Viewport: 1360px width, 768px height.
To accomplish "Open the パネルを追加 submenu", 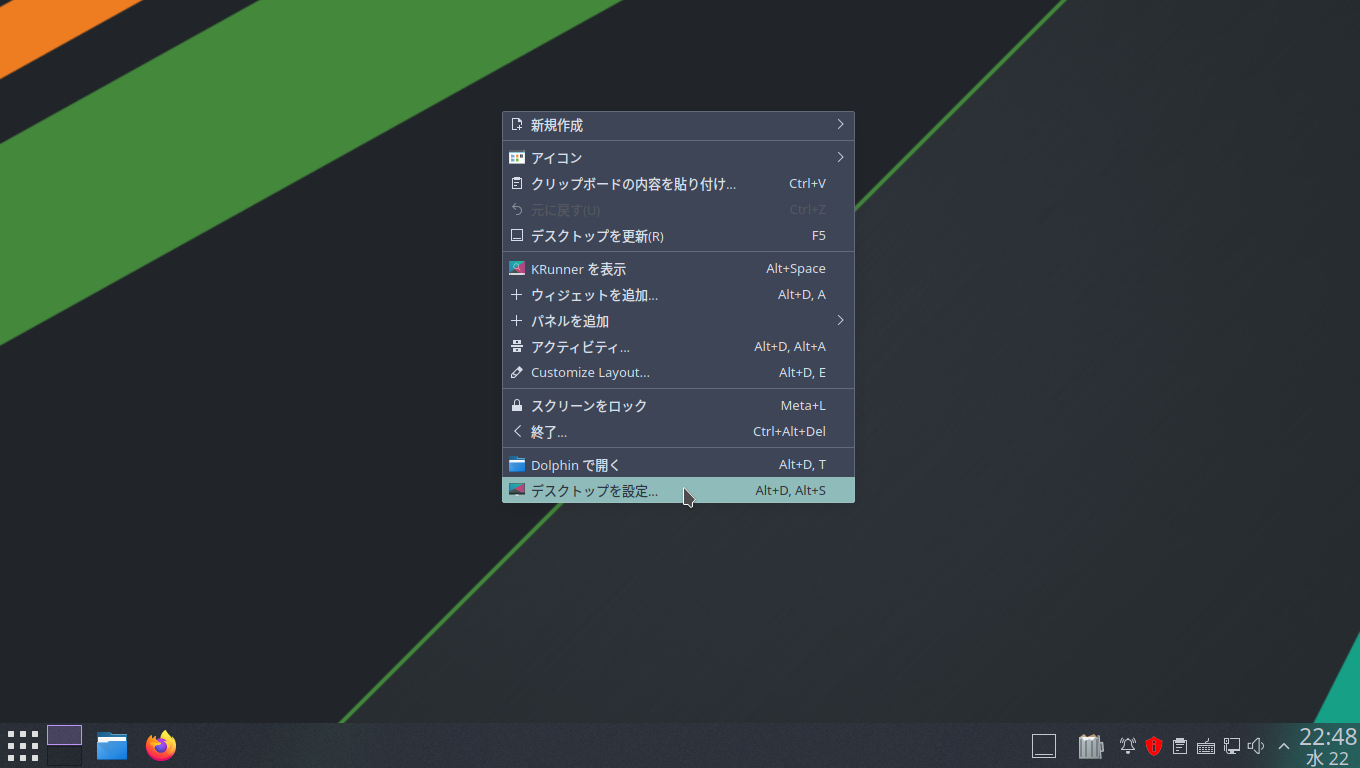I will [x=678, y=321].
